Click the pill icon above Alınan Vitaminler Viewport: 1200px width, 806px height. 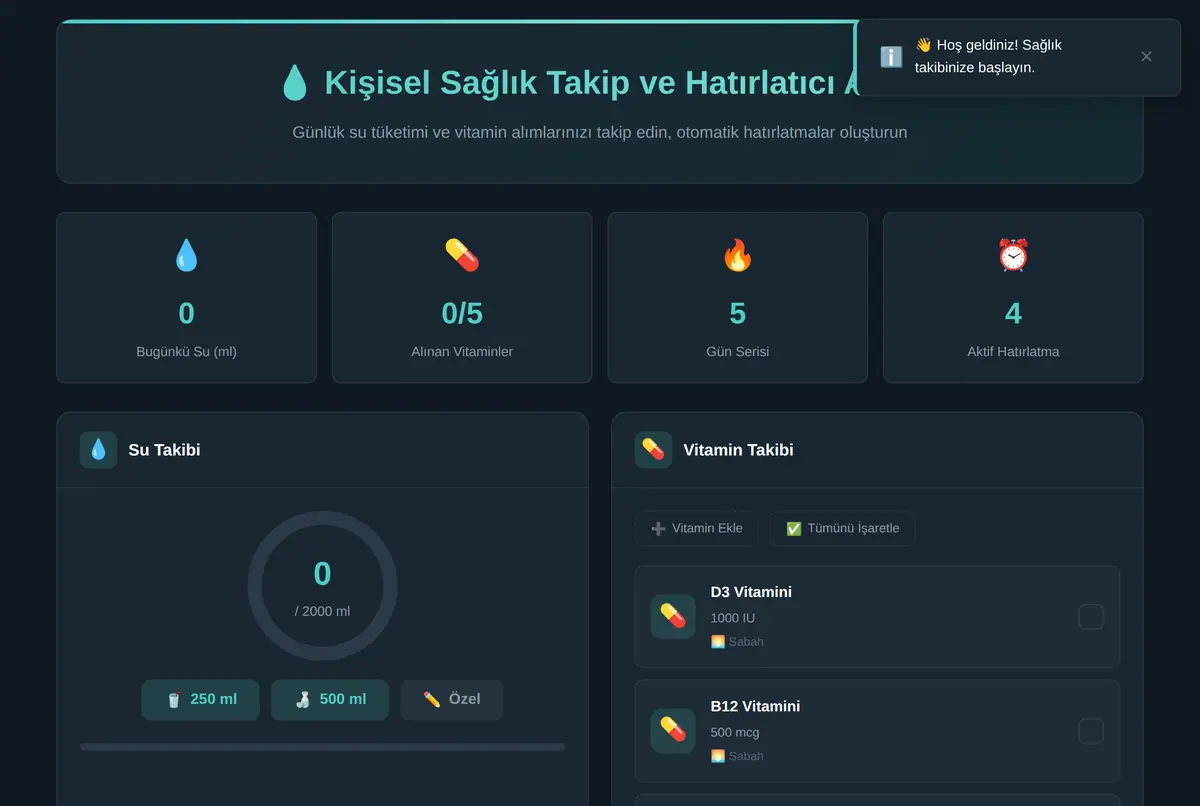point(462,255)
